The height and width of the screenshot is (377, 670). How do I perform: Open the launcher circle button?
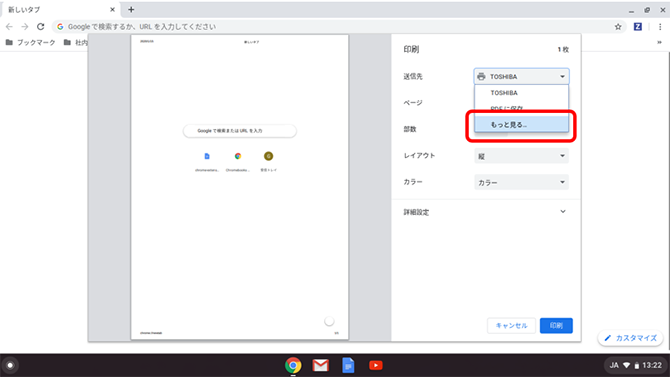click(10, 365)
